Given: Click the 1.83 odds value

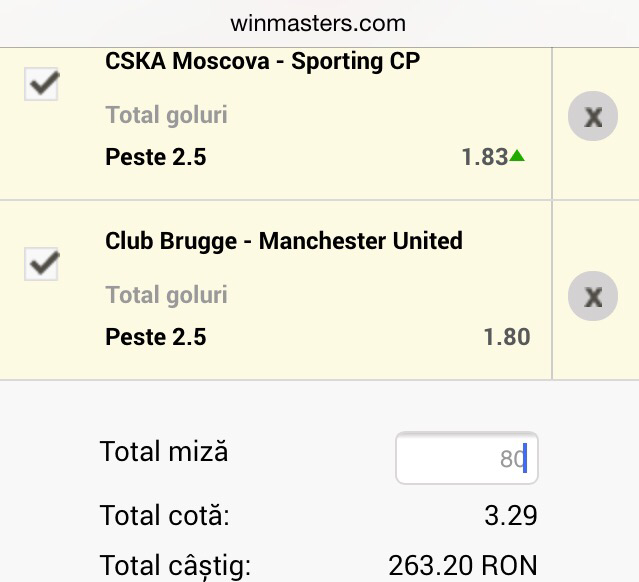Looking at the screenshot, I should point(484,157).
